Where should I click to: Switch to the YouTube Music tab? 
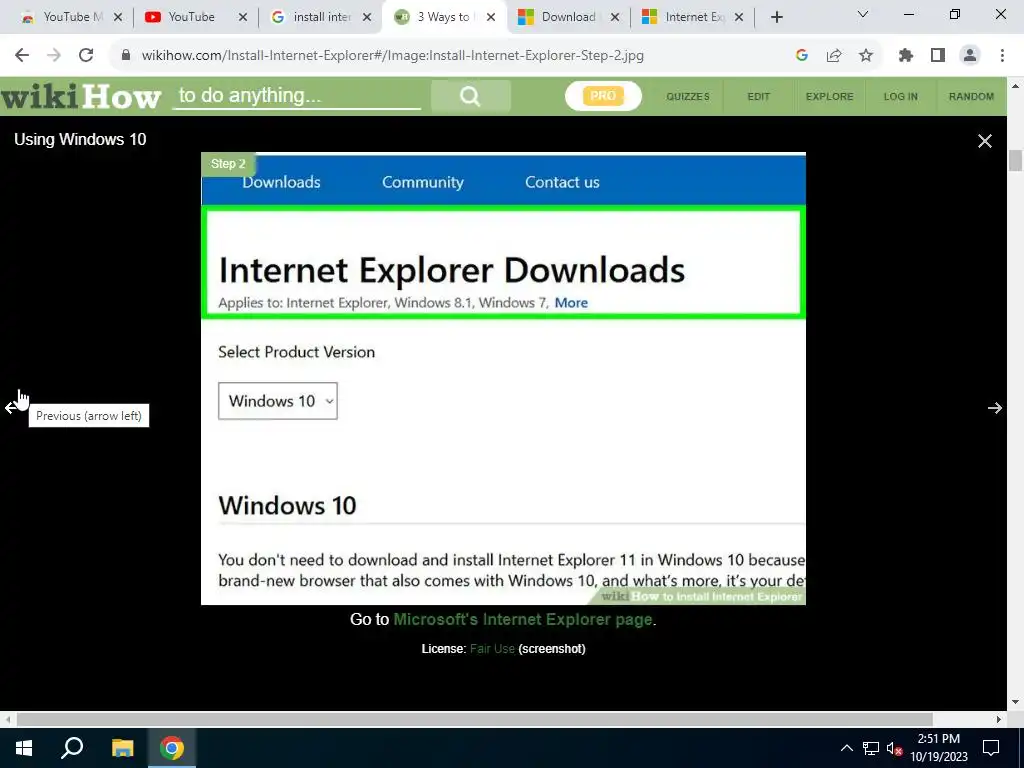click(72, 18)
